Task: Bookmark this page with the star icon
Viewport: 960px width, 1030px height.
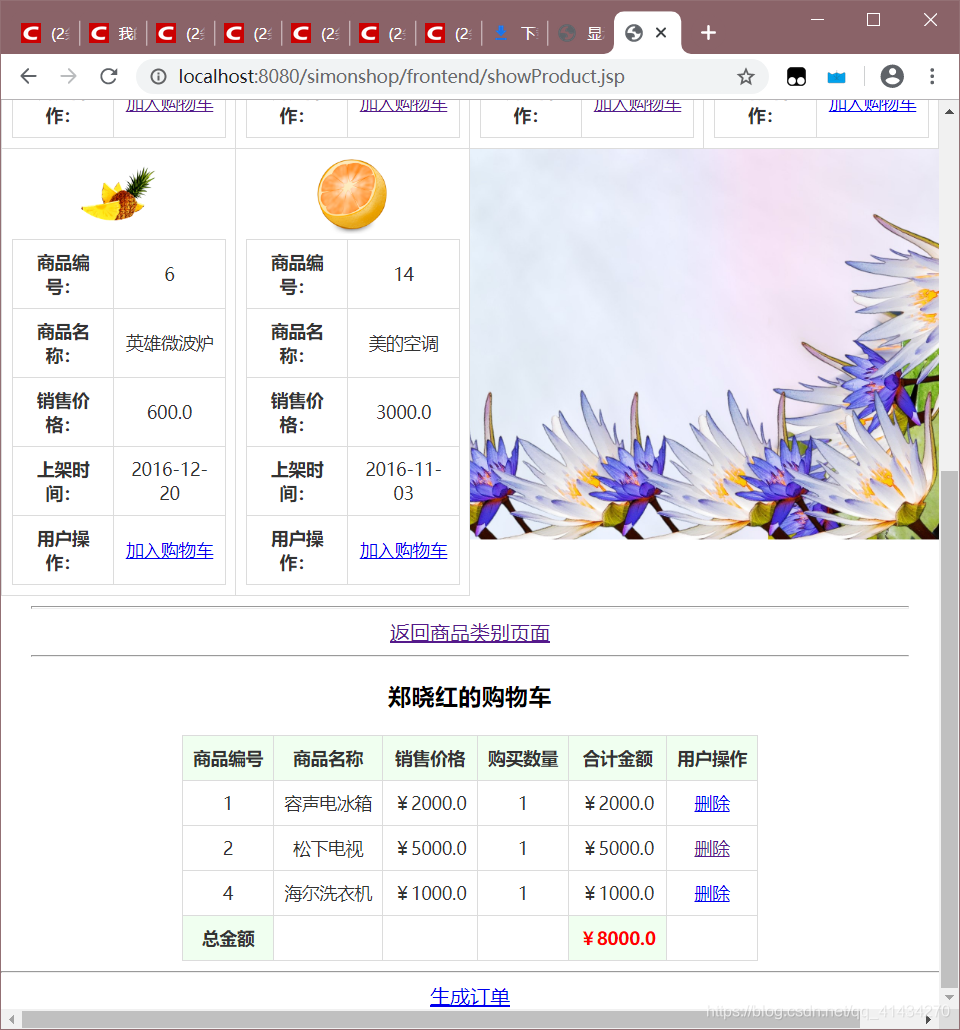Action: (x=745, y=77)
